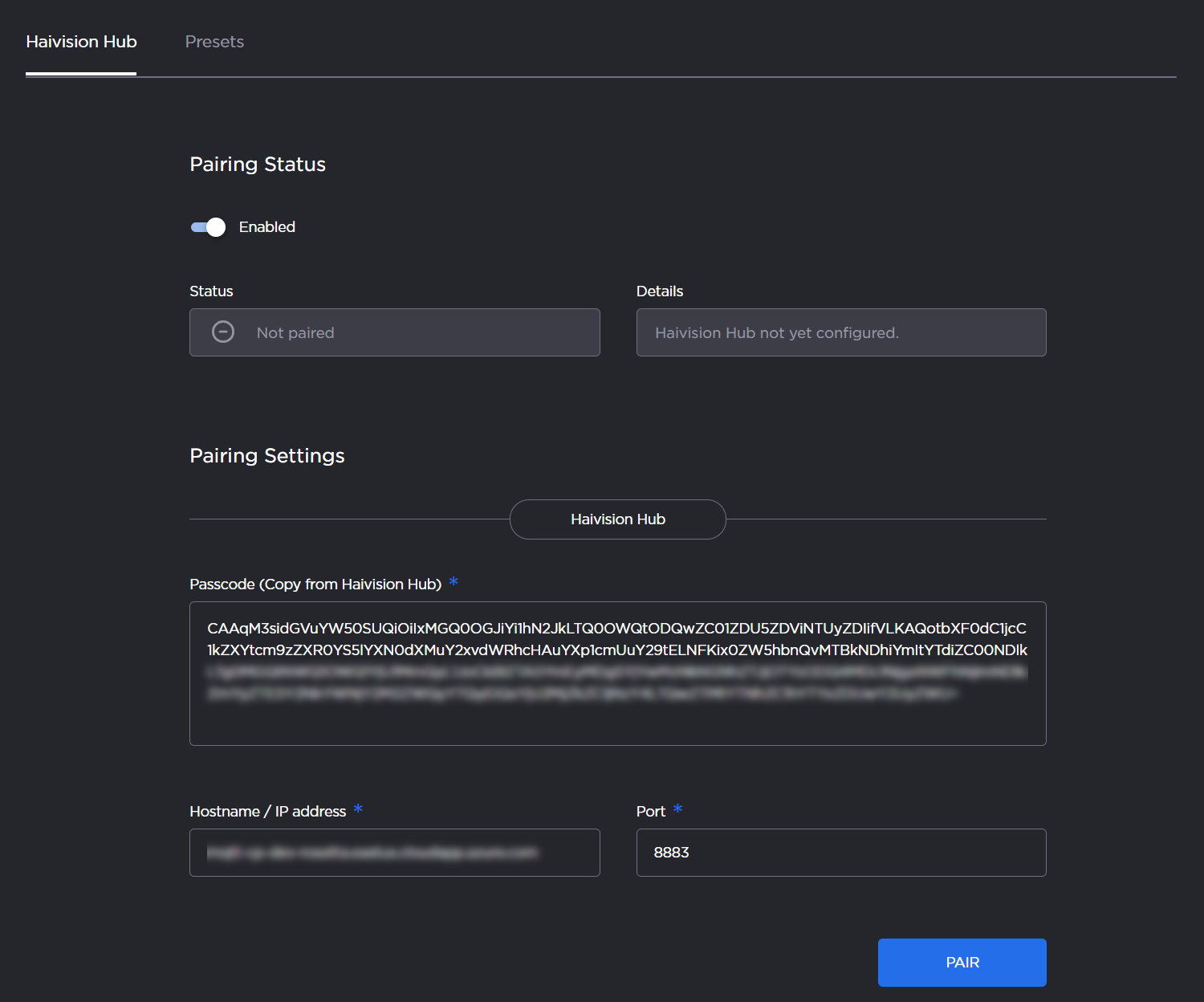Click the Pairing Status heading
The image size is (1204, 1002).
[258, 165]
